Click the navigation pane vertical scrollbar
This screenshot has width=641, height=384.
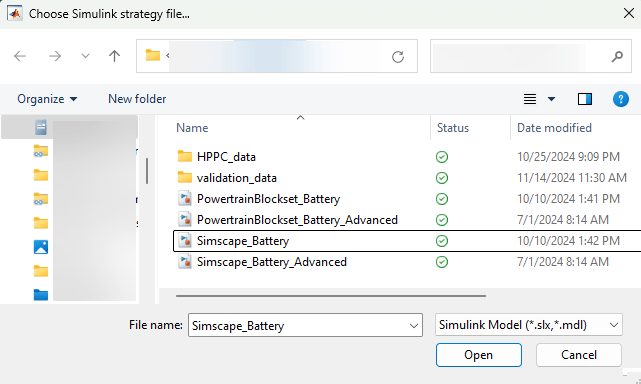[x=147, y=171]
